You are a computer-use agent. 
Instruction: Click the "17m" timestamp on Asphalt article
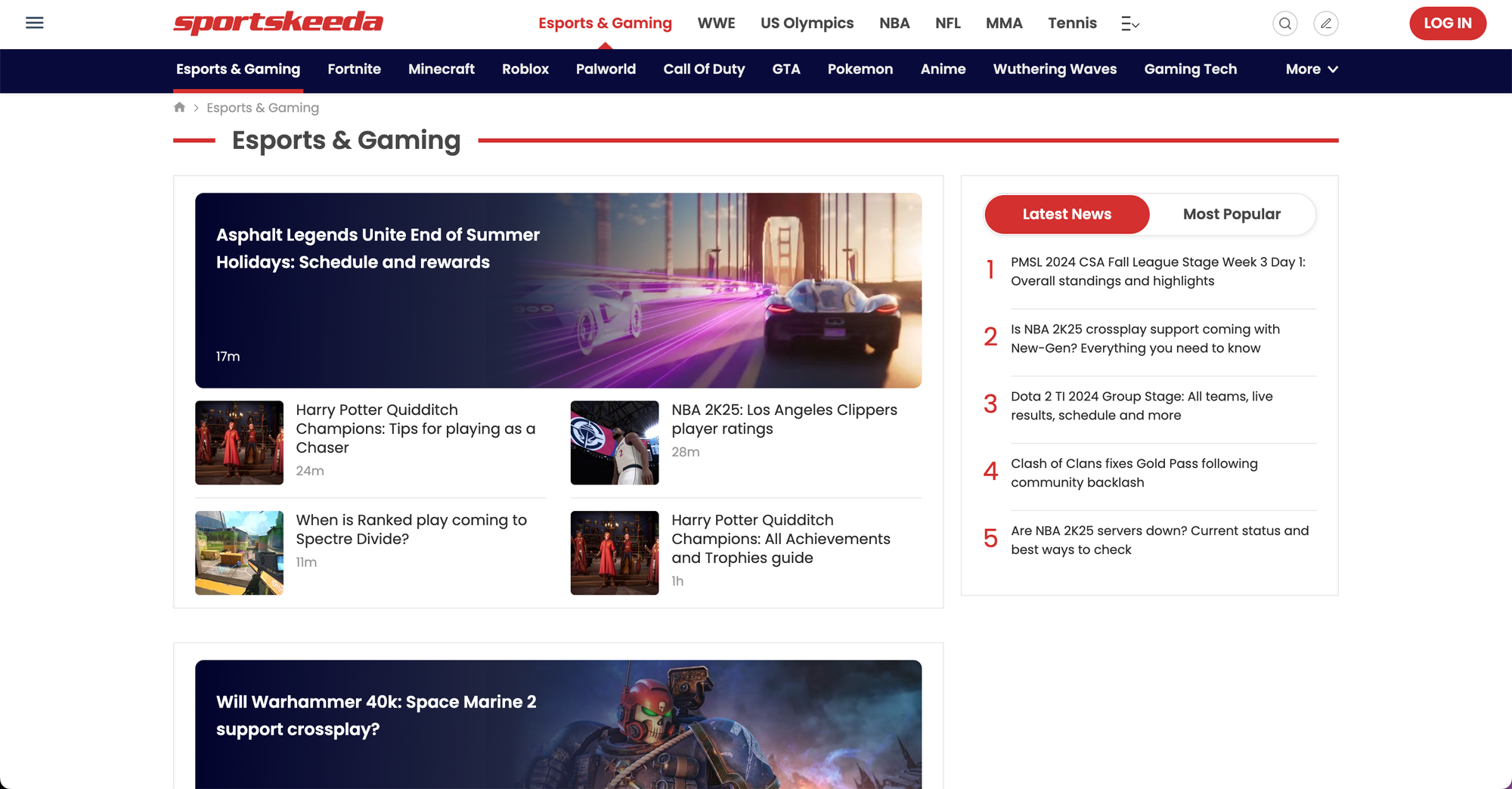[228, 357]
